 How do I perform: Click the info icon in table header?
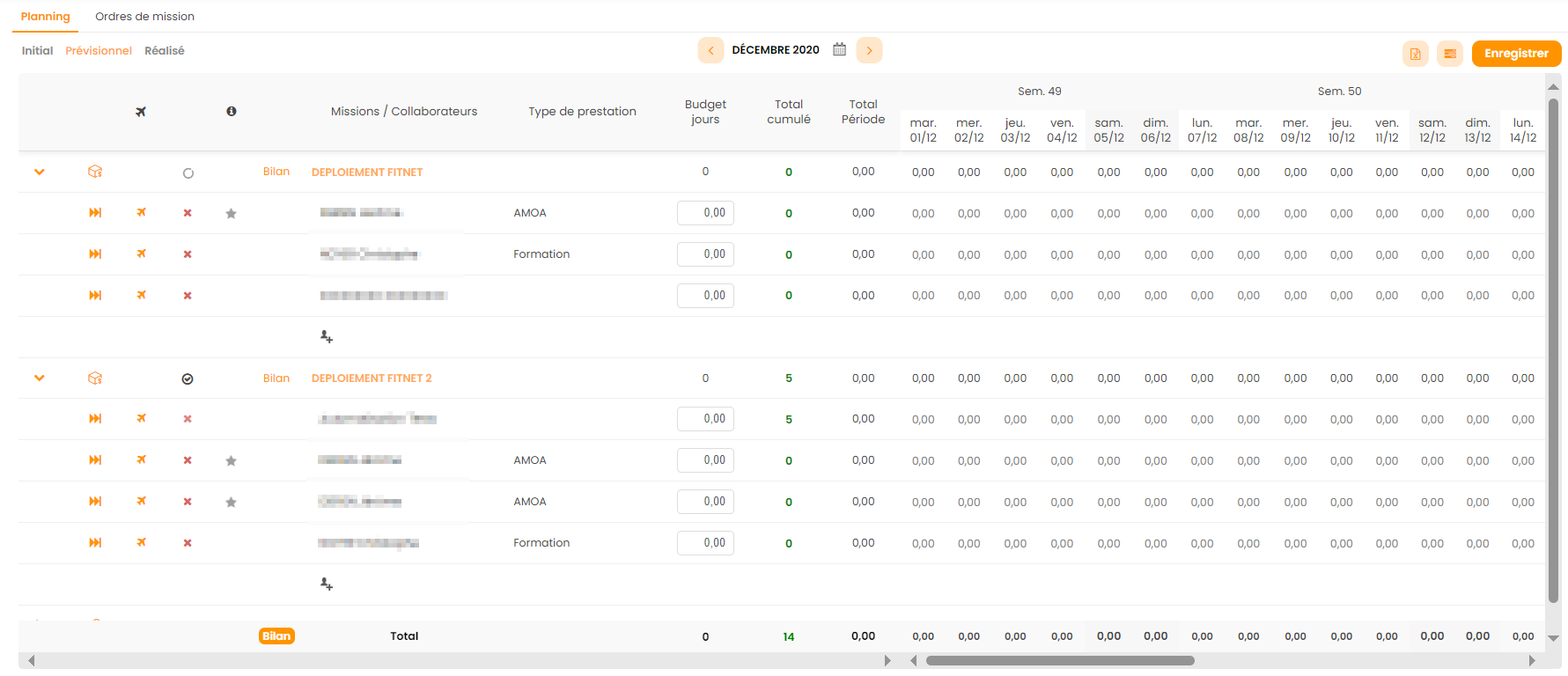pyautogui.click(x=231, y=112)
